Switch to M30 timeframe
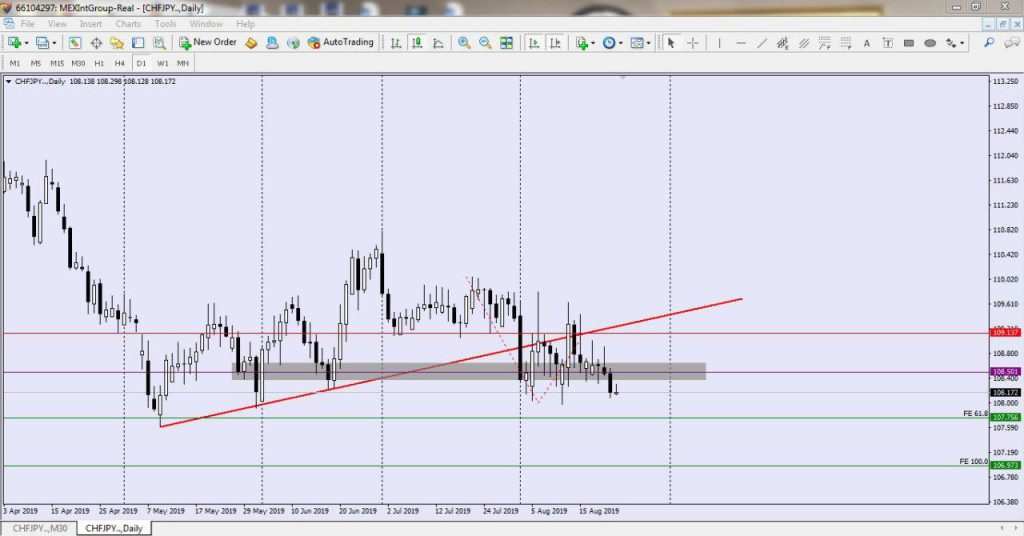 pyautogui.click(x=78, y=63)
